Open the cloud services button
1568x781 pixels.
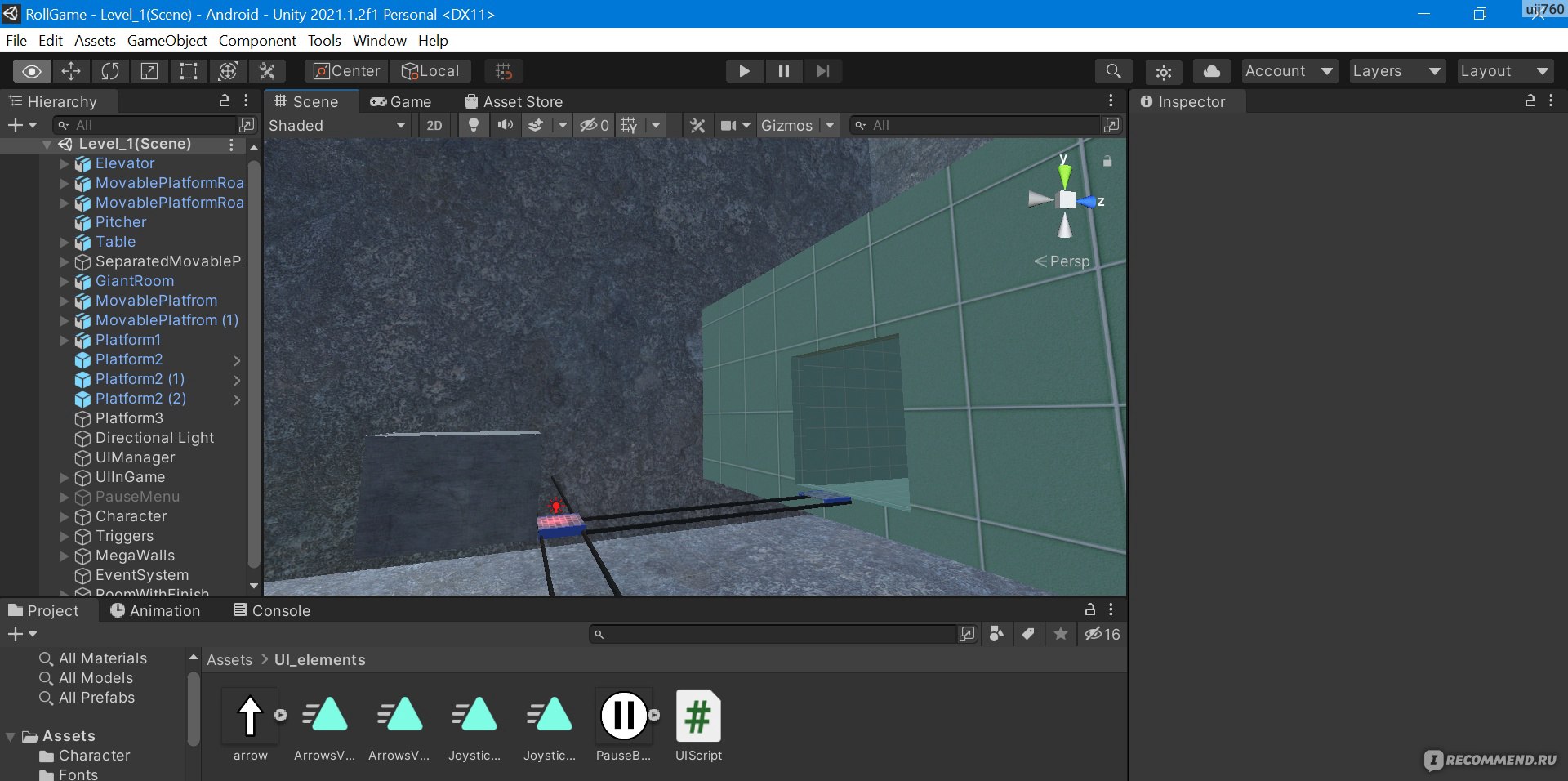[x=1212, y=71]
